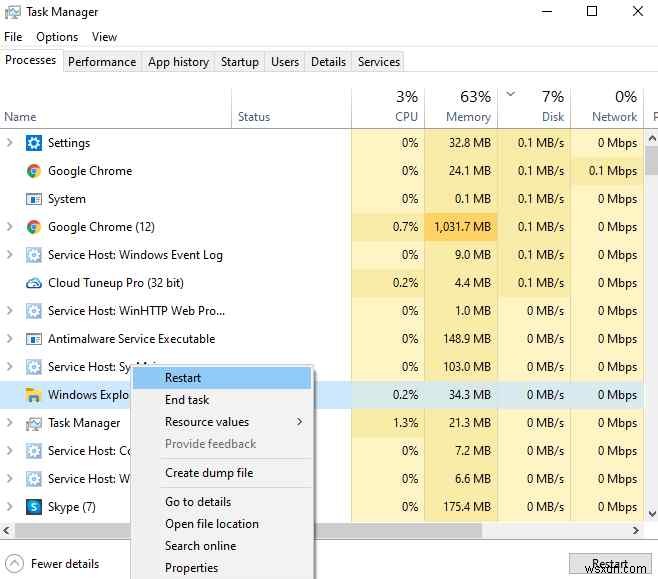Choose Create dump file
Screen dimensions: 658x579
(222, 473)
